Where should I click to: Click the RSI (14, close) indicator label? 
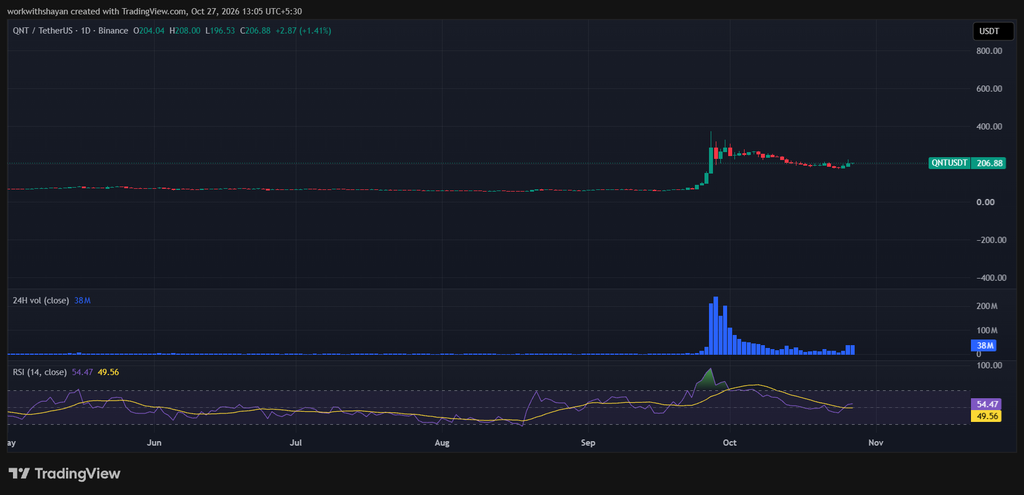(x=40, y=372)
